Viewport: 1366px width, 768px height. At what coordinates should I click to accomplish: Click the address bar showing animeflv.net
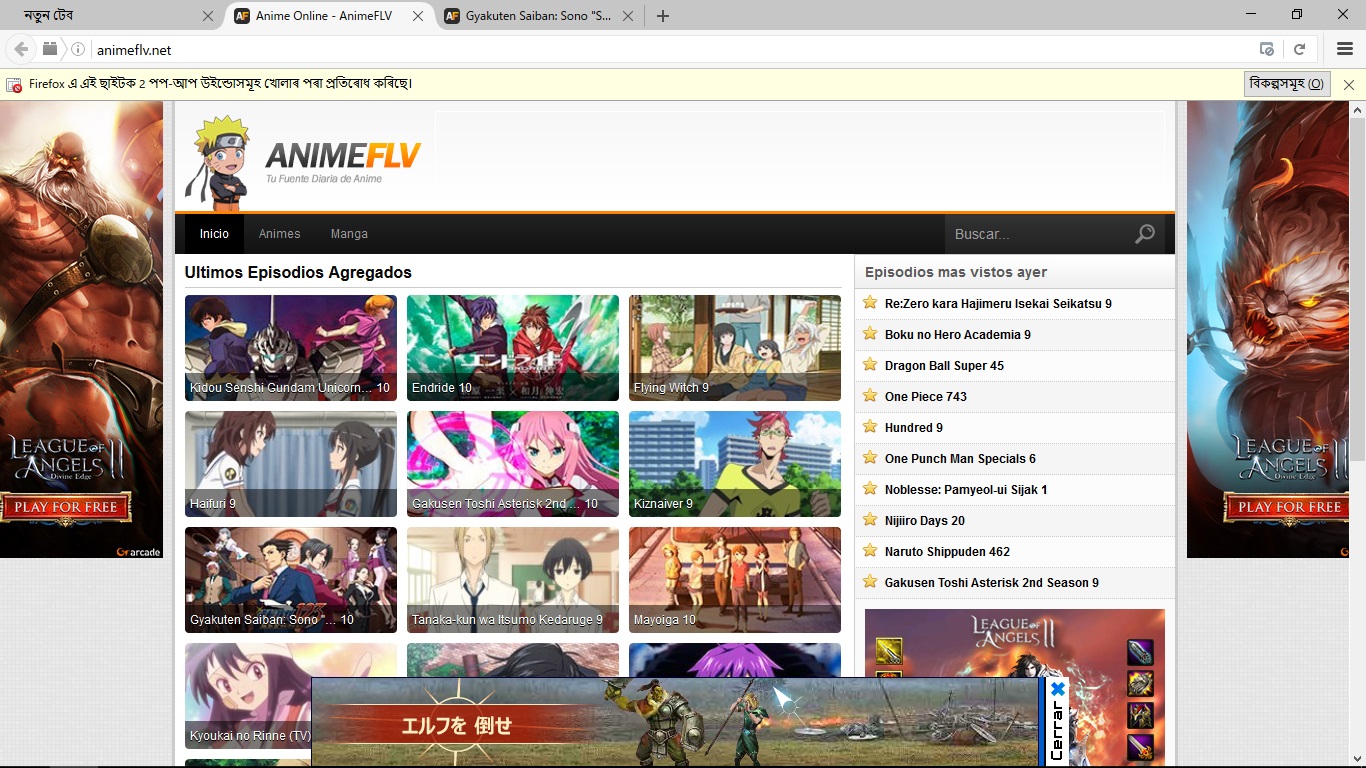click(670, 49)
